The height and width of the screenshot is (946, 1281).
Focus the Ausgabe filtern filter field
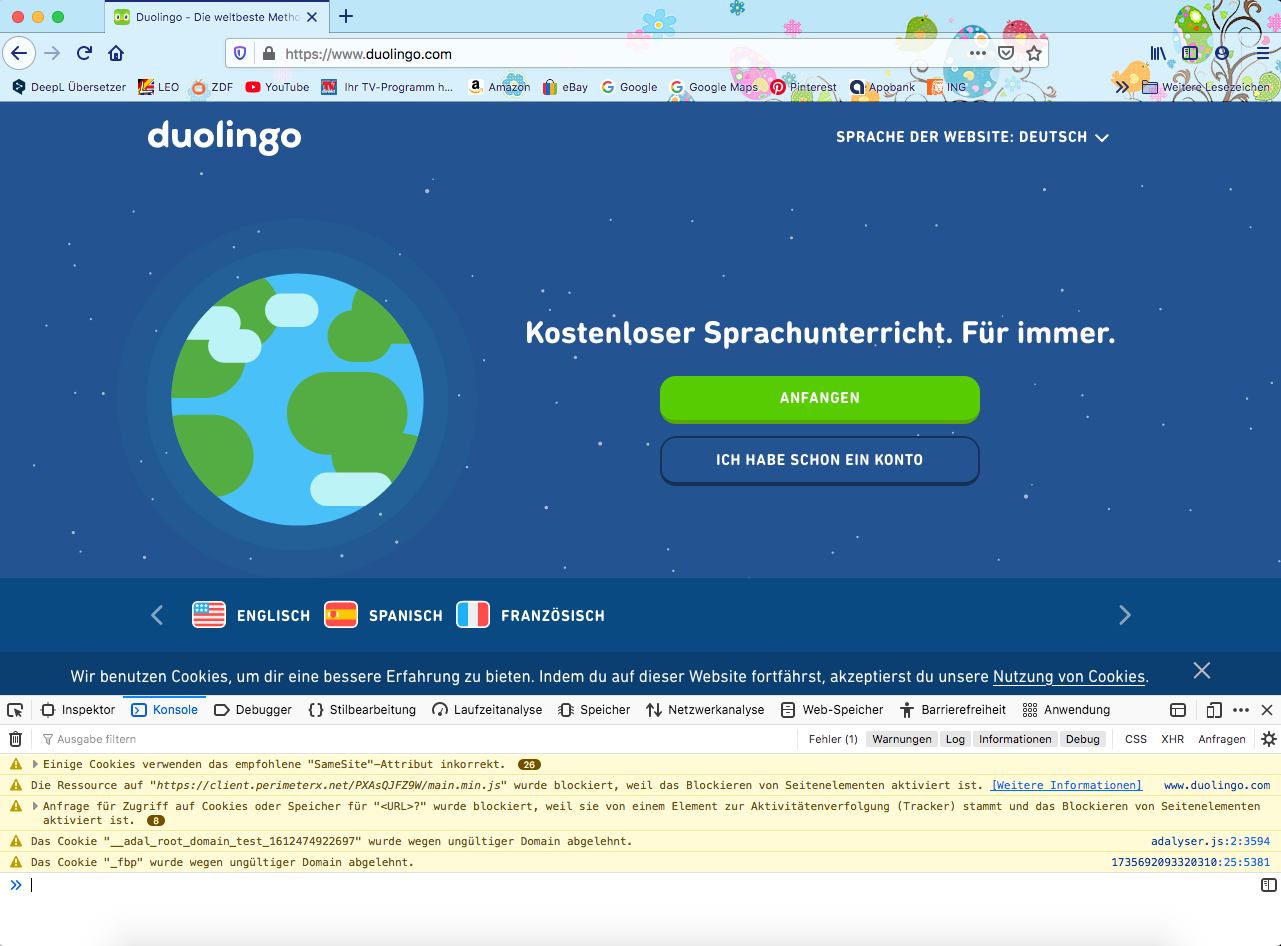tap(416, 739)
